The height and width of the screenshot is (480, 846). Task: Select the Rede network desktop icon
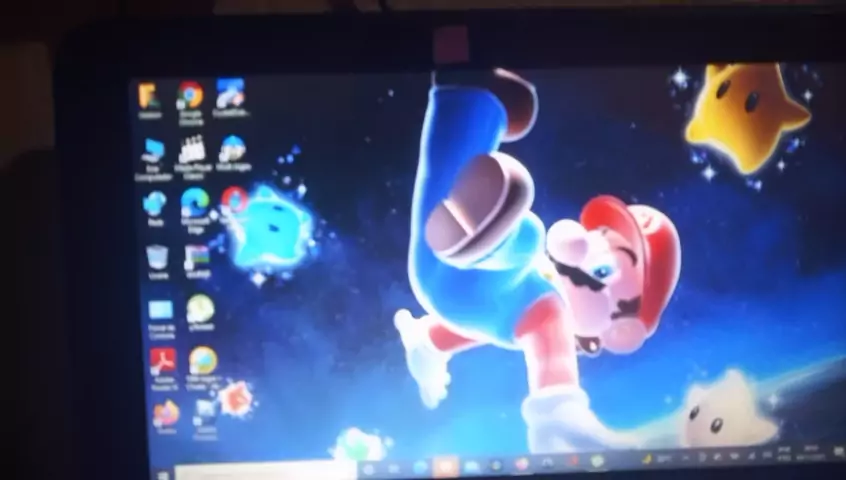point(155,204)
